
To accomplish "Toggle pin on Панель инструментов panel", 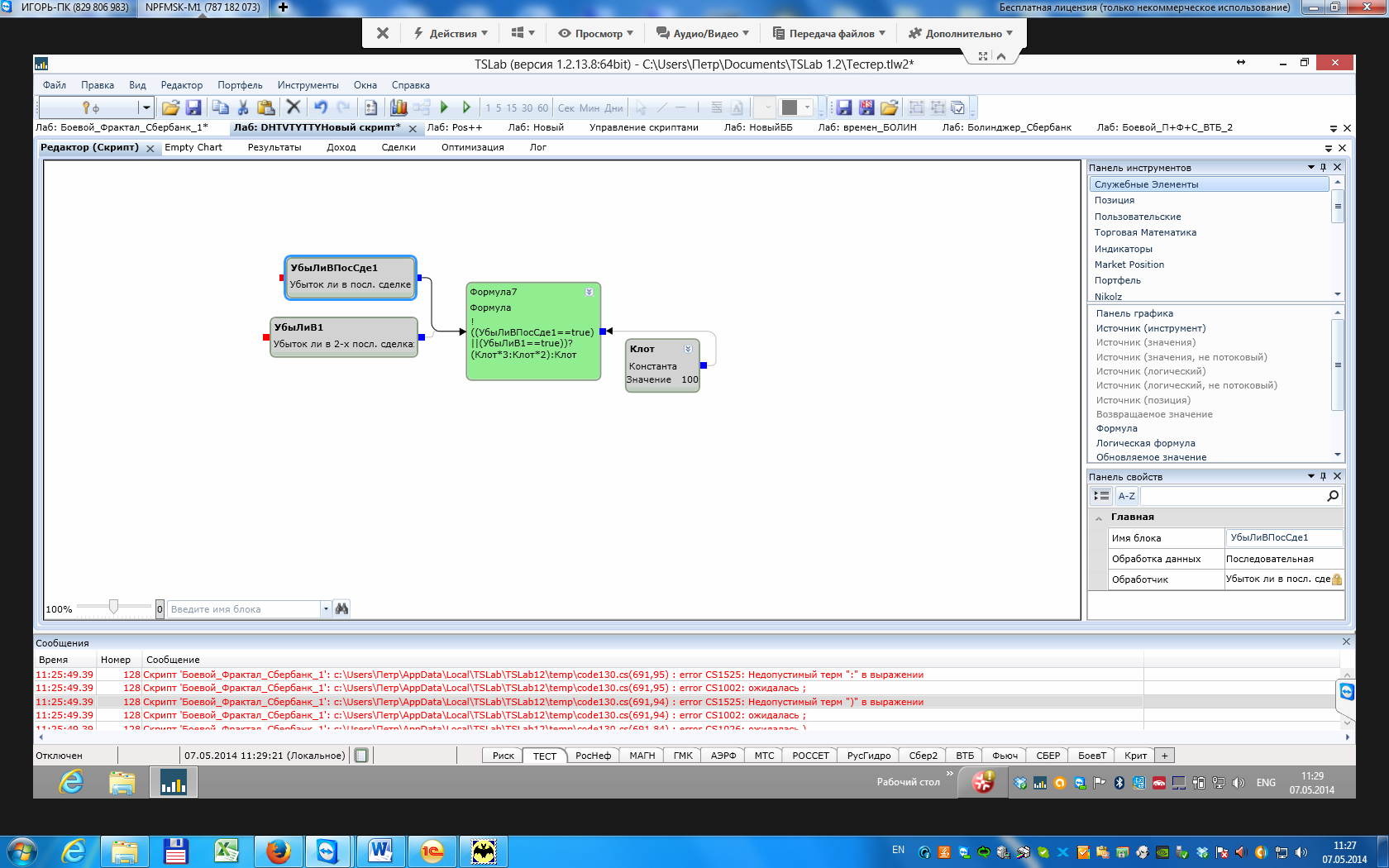I will coord(1324,168).
